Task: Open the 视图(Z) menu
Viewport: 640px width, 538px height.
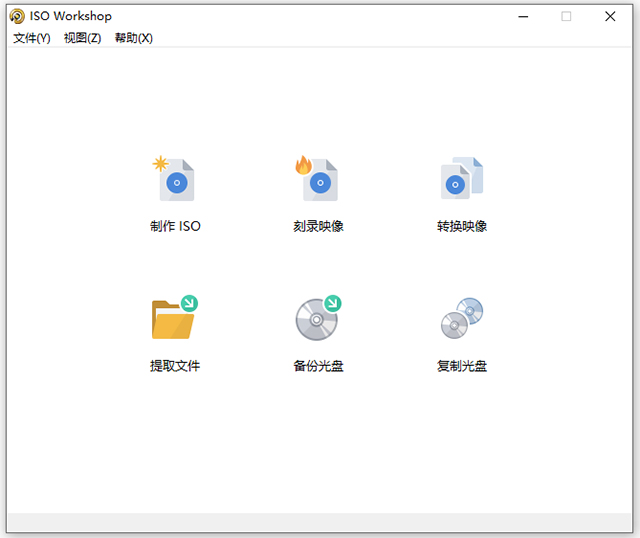Action: click(x=82, y=38)
